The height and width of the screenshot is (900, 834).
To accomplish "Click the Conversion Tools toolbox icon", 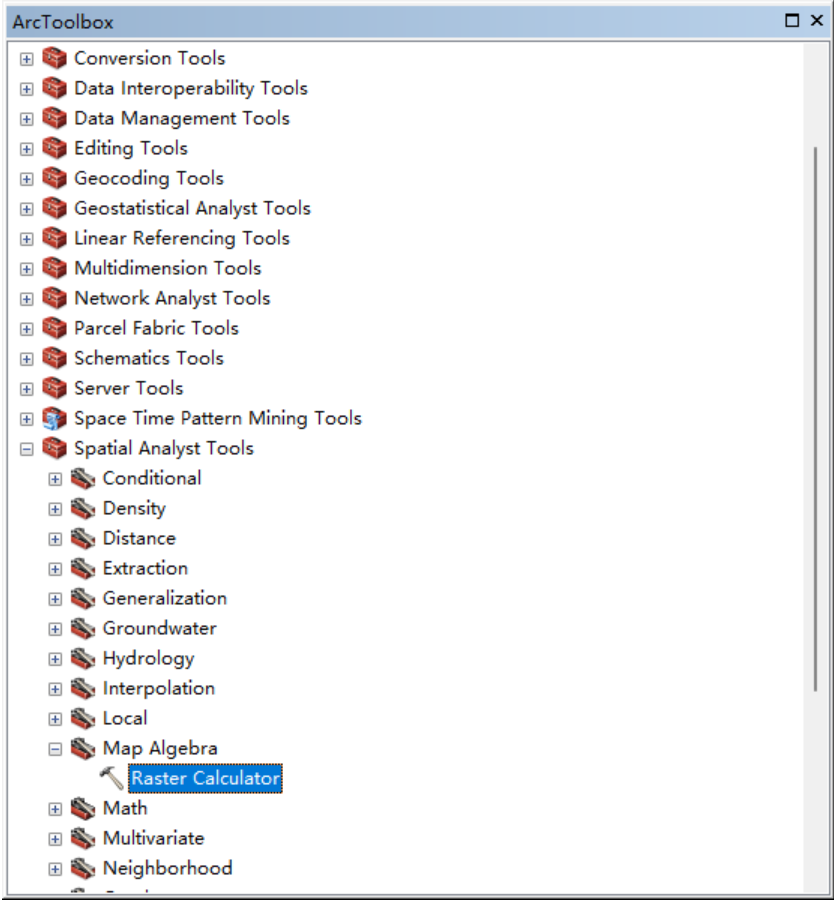I will point(55,58).
